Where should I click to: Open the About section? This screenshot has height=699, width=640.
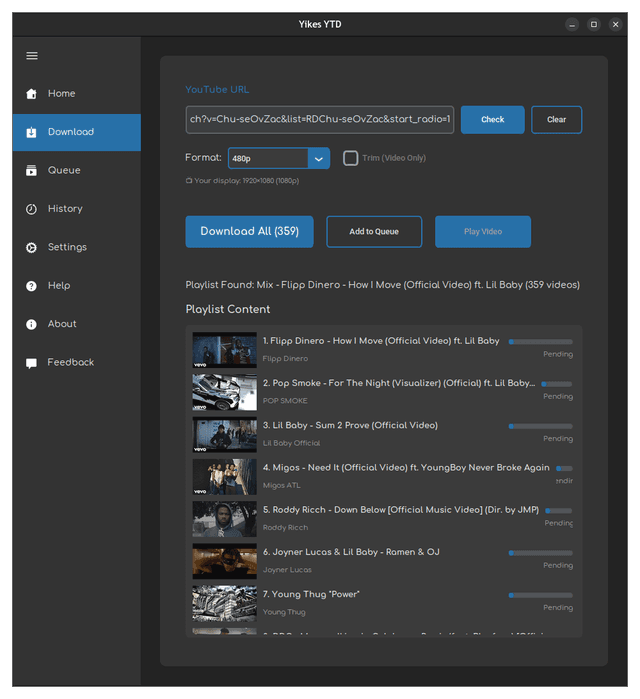pos(62,324)
